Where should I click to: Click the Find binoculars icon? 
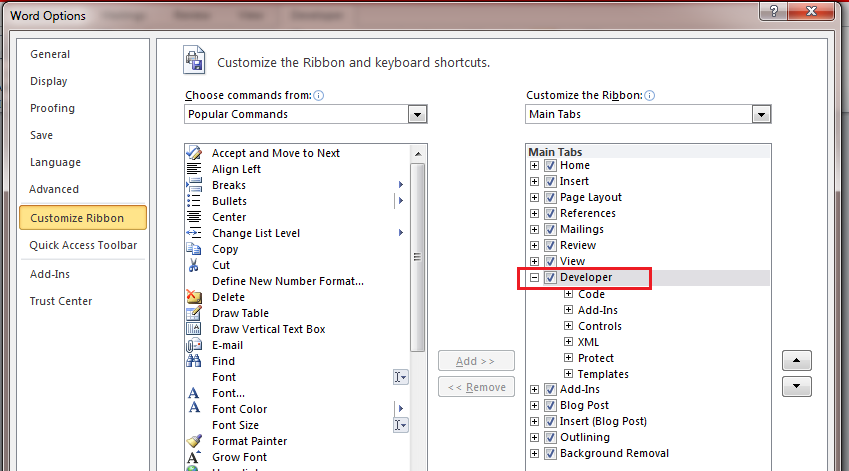pos(194,361)
